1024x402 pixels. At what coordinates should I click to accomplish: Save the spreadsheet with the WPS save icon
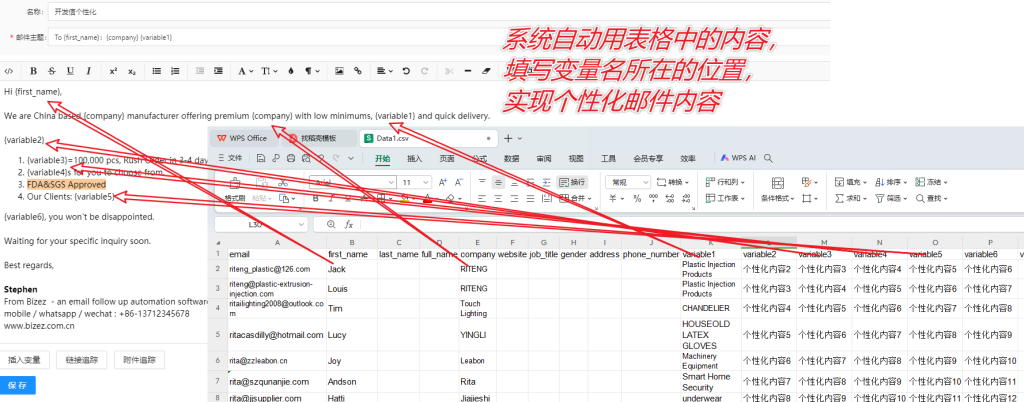coord(261,158)
